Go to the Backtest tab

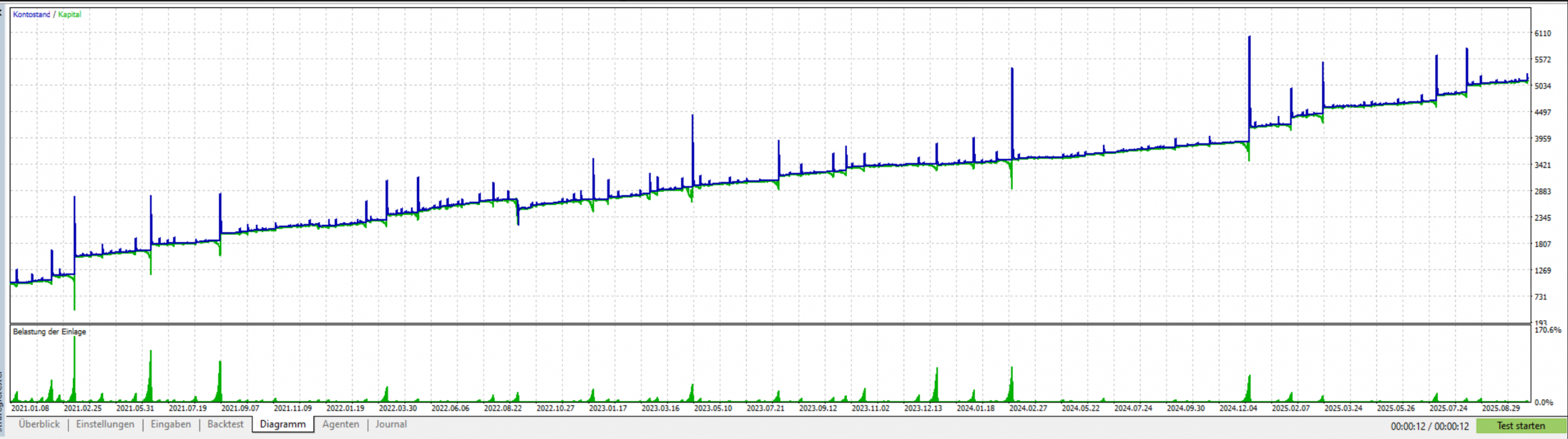pos(225,424)
